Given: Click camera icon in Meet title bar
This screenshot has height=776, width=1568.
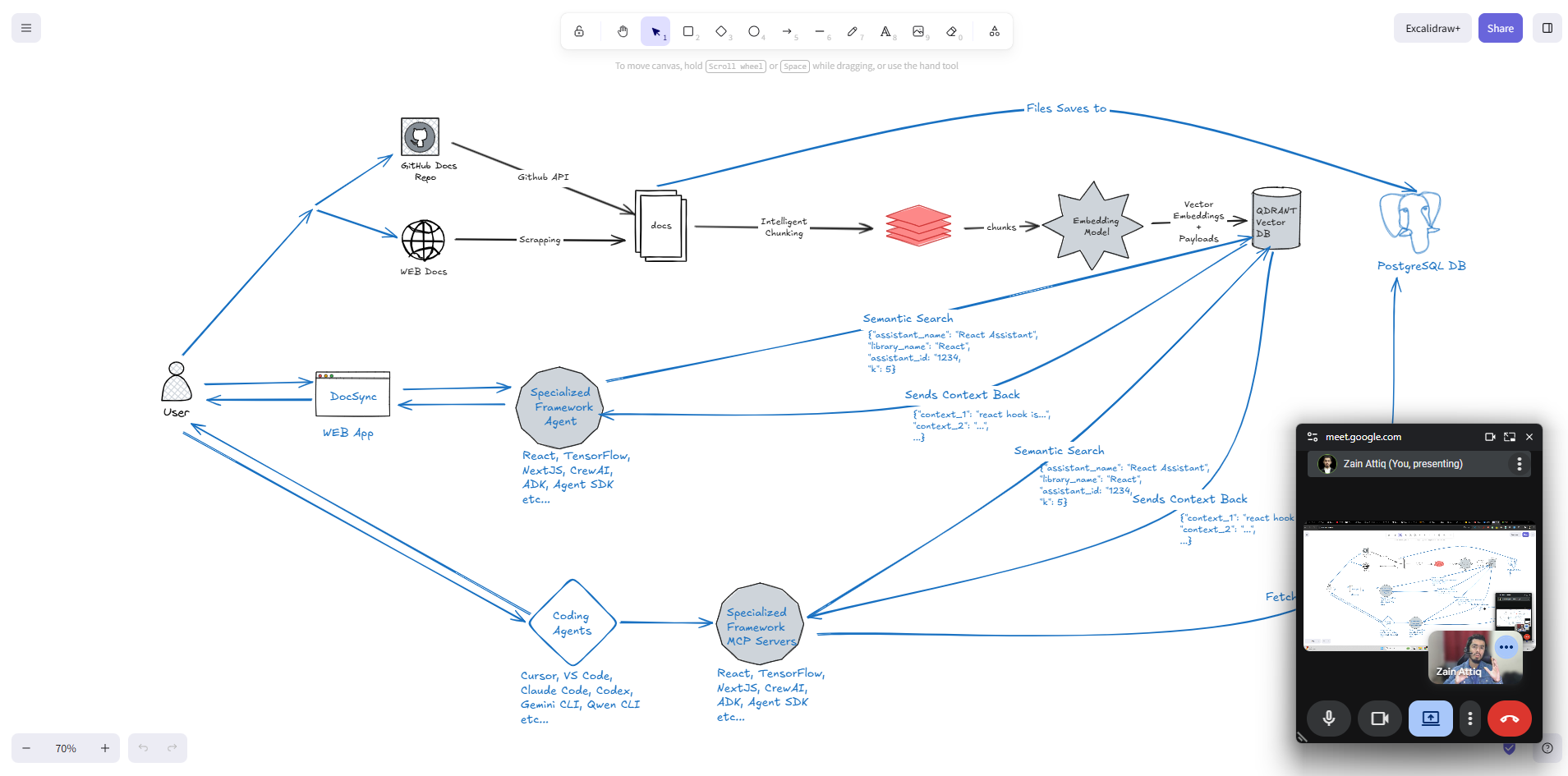Looking at the screenshot, I should pyautogui.click(x=1490, y=437).
